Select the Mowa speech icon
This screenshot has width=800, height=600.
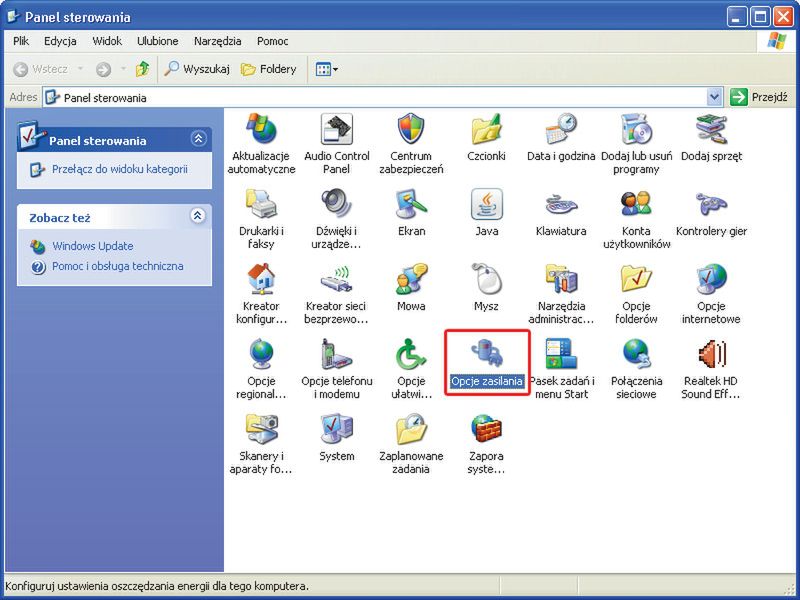pyautogui.click(x=411, y=279)
